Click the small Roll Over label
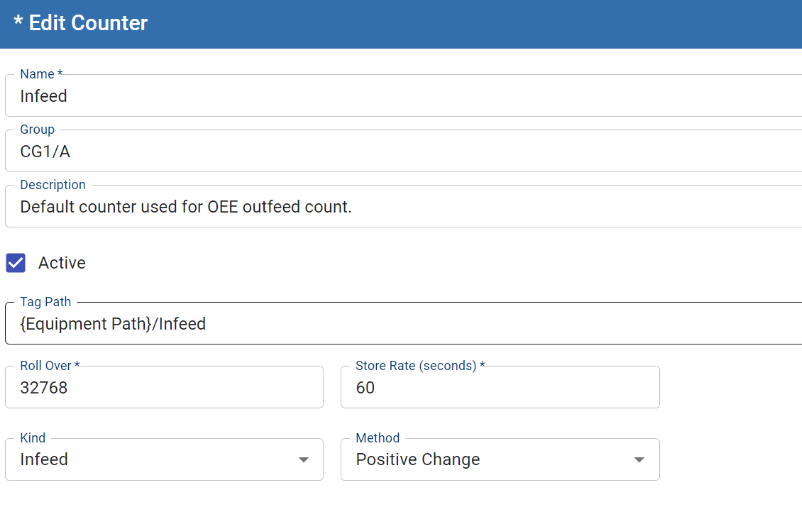This screenshot has height=516, width=802. (49, 366)
